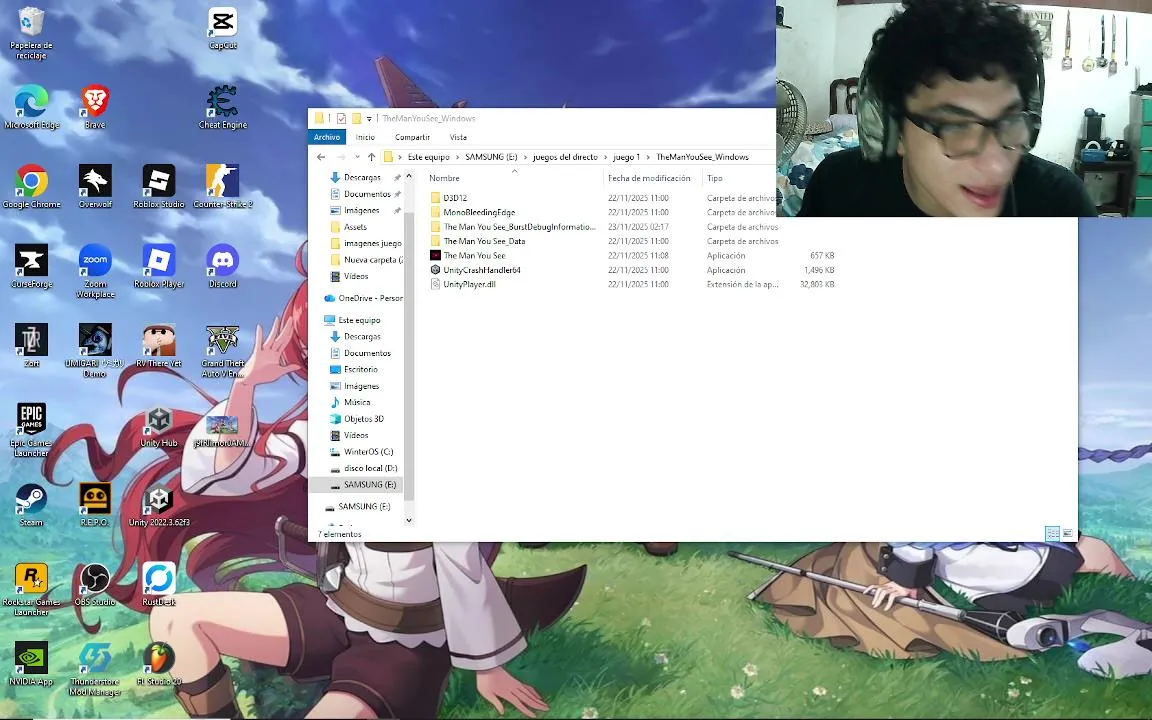This screenshot has height=720, width=1152.
Task: Select the Zoom Workplace desktop icon
Action: pos(95,271)
